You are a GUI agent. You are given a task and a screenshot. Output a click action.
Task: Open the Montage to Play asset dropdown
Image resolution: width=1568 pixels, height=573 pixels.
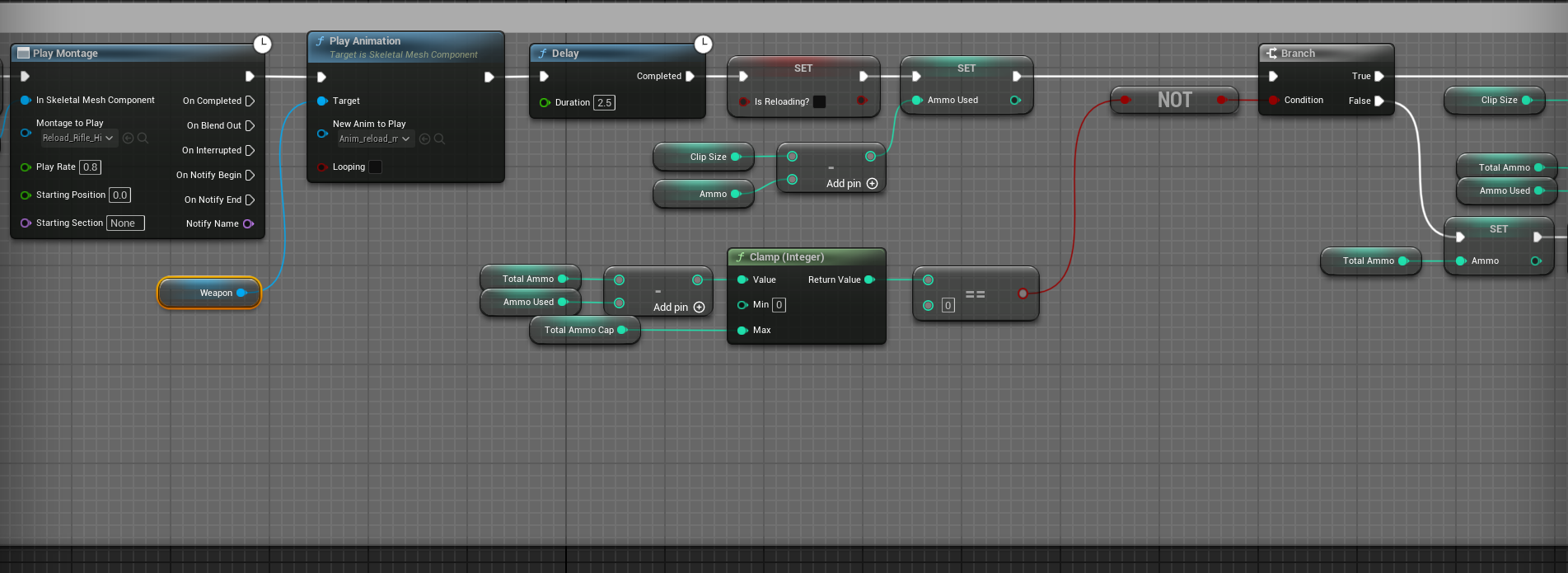[x=78, y=139]
